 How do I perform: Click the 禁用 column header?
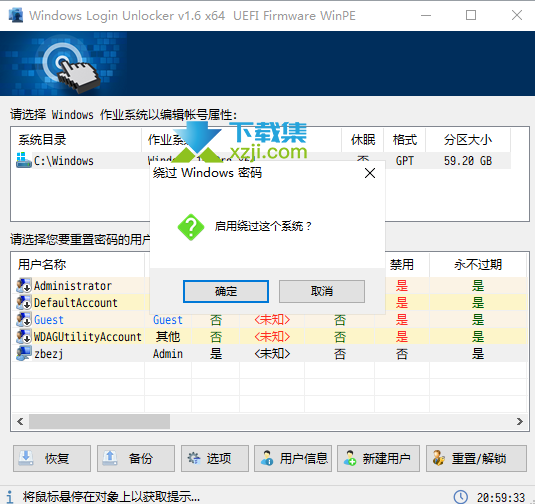402,264
